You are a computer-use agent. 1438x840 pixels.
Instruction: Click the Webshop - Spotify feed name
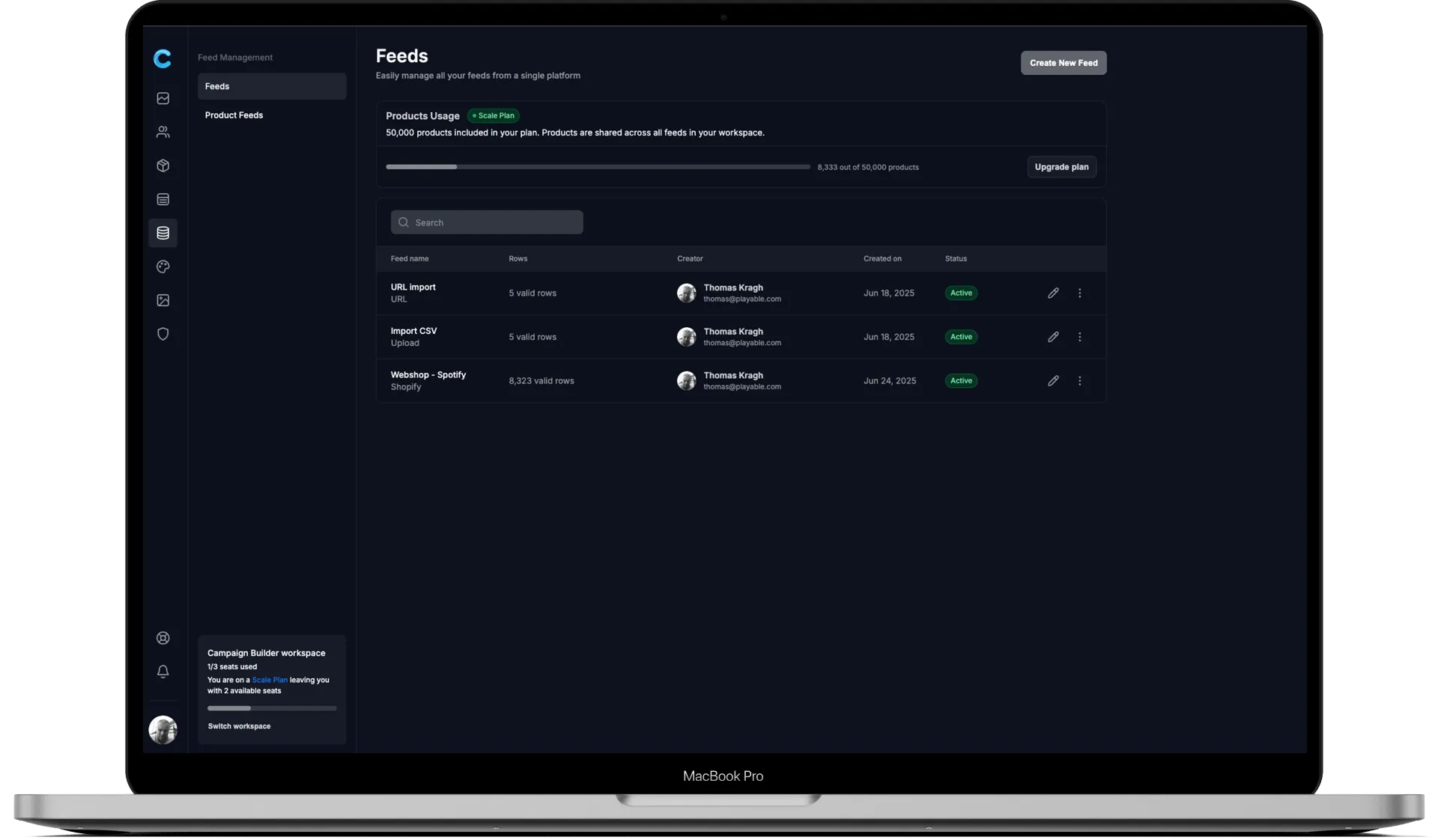click(x=428, y=374)
